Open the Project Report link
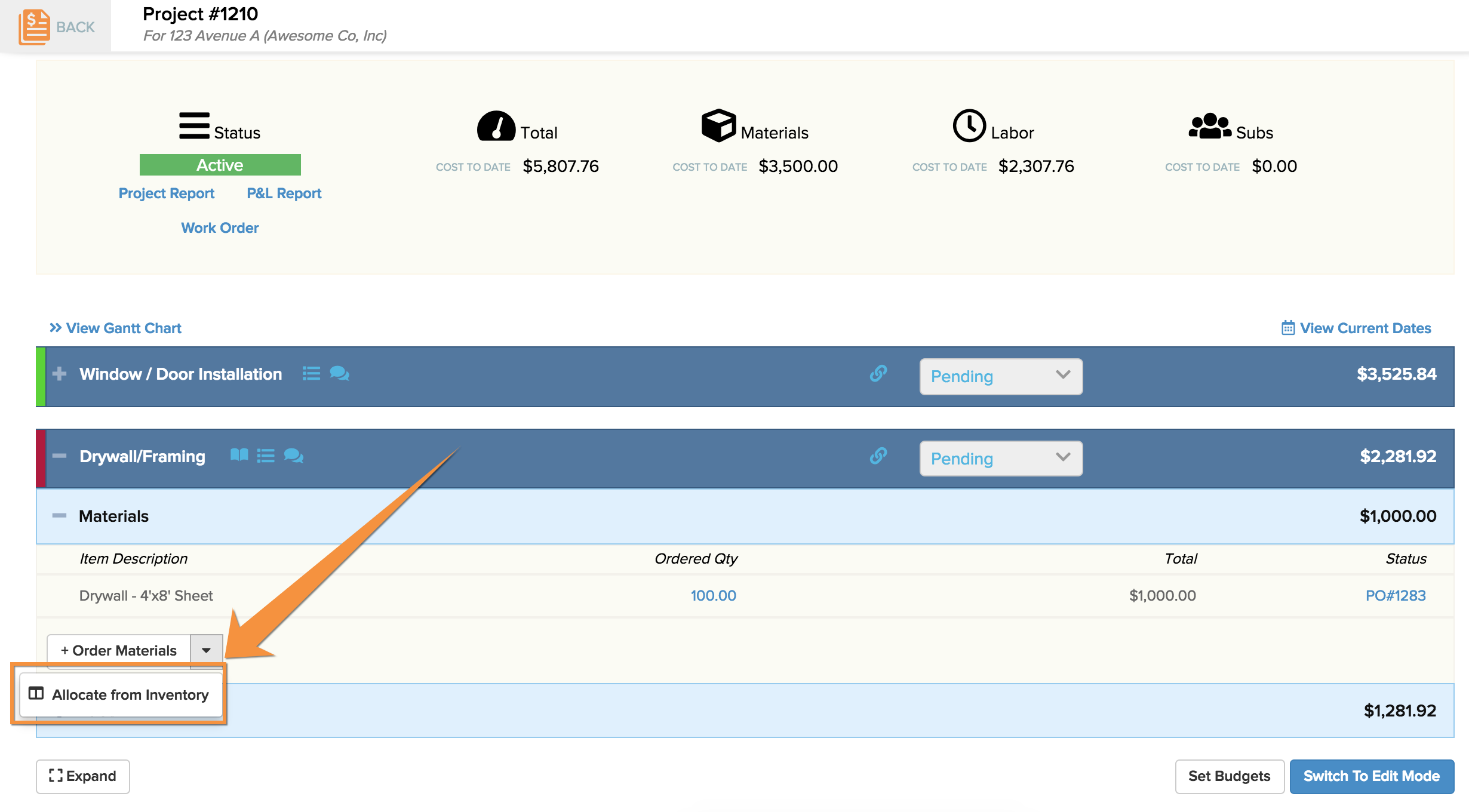Viewport: 1469px width, 812px height. pos(166,193)
